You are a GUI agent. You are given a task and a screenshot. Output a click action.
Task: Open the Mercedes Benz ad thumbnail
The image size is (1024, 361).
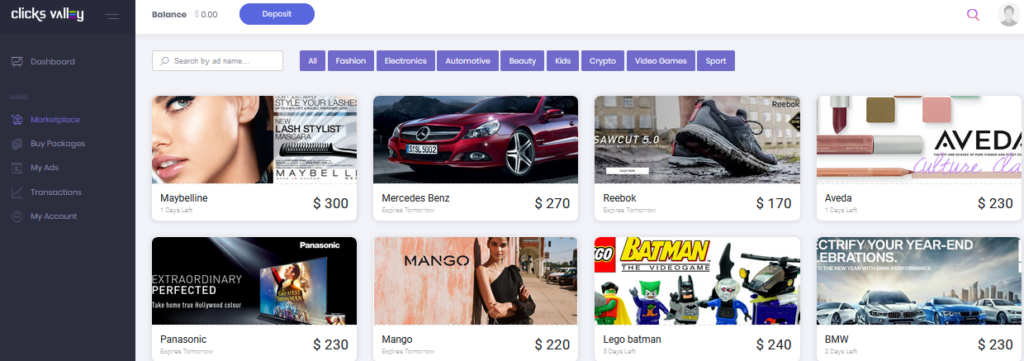coord(475,140)
